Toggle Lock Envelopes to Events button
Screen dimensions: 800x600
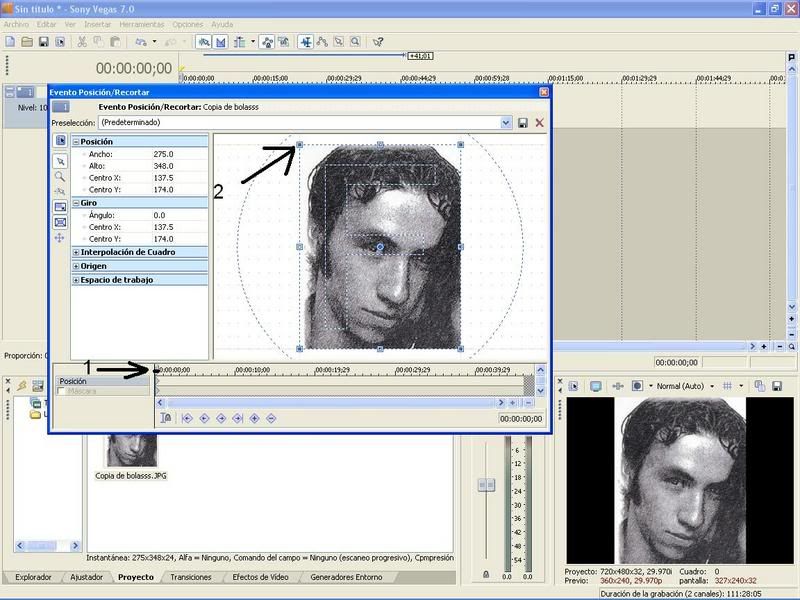267,42
